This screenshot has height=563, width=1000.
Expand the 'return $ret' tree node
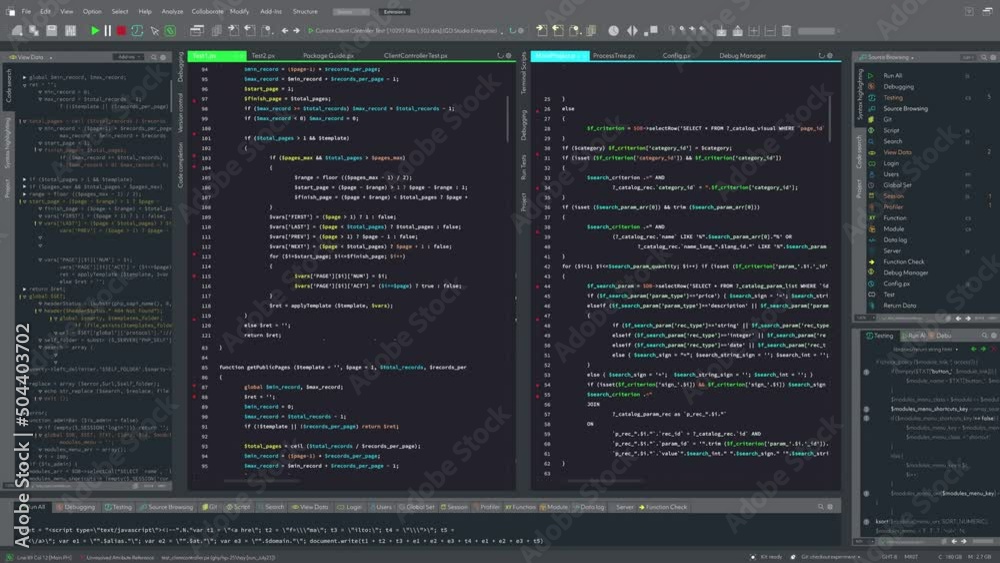25,289
